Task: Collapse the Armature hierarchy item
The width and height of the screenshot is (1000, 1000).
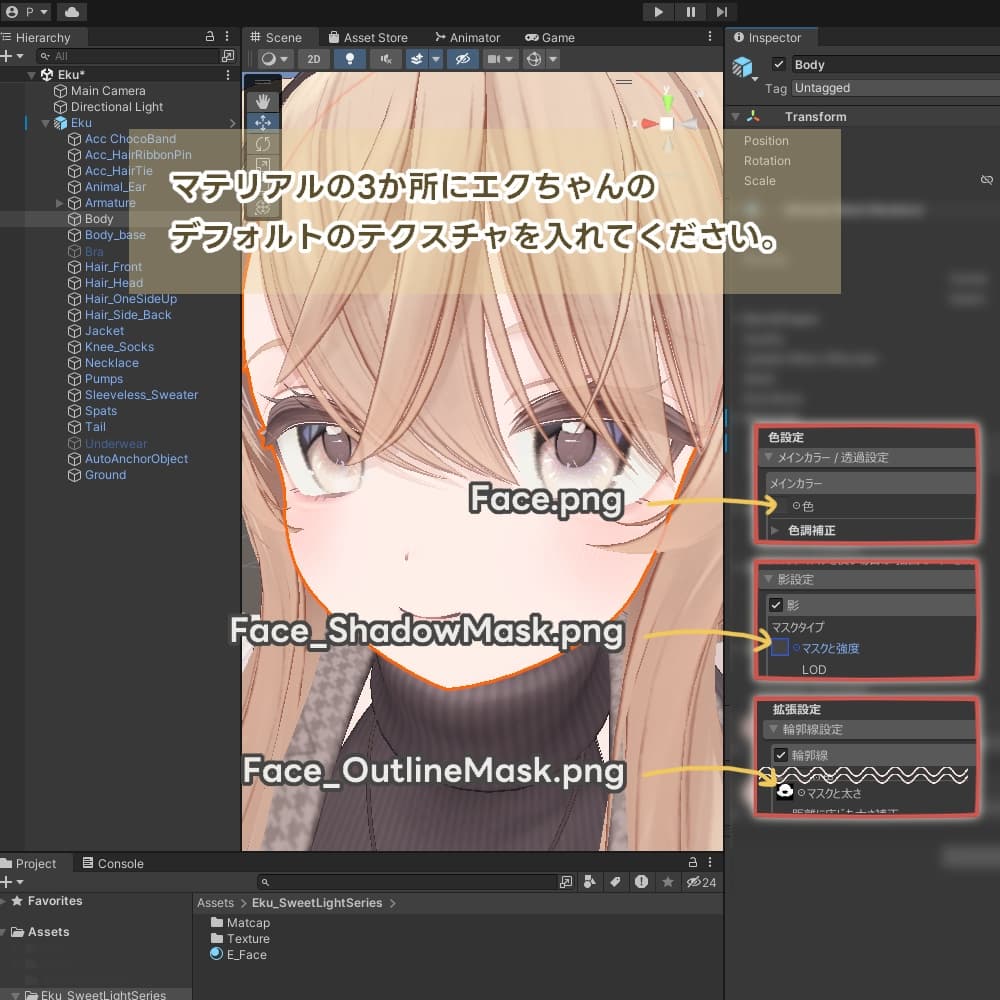Action: pyautogui.click(x=61, y=203)
